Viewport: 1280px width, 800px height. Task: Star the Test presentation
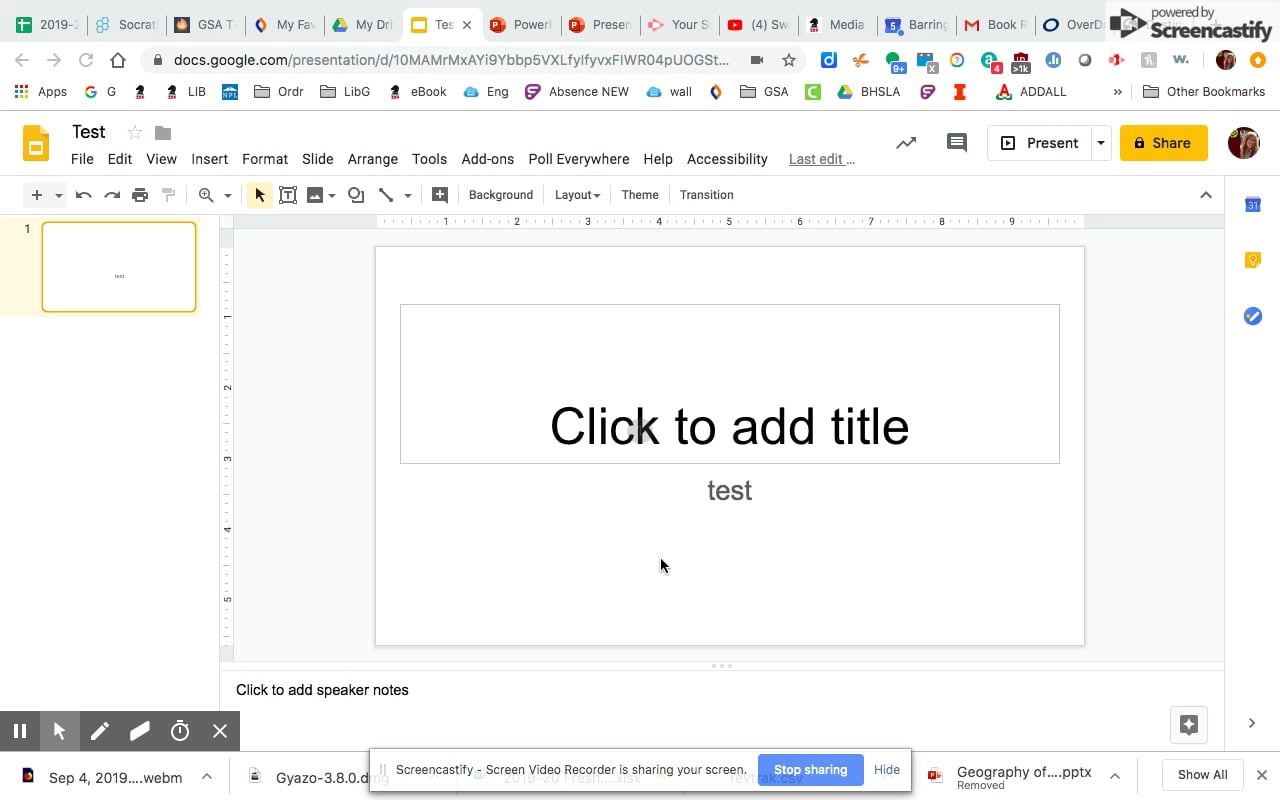point(135,132)
